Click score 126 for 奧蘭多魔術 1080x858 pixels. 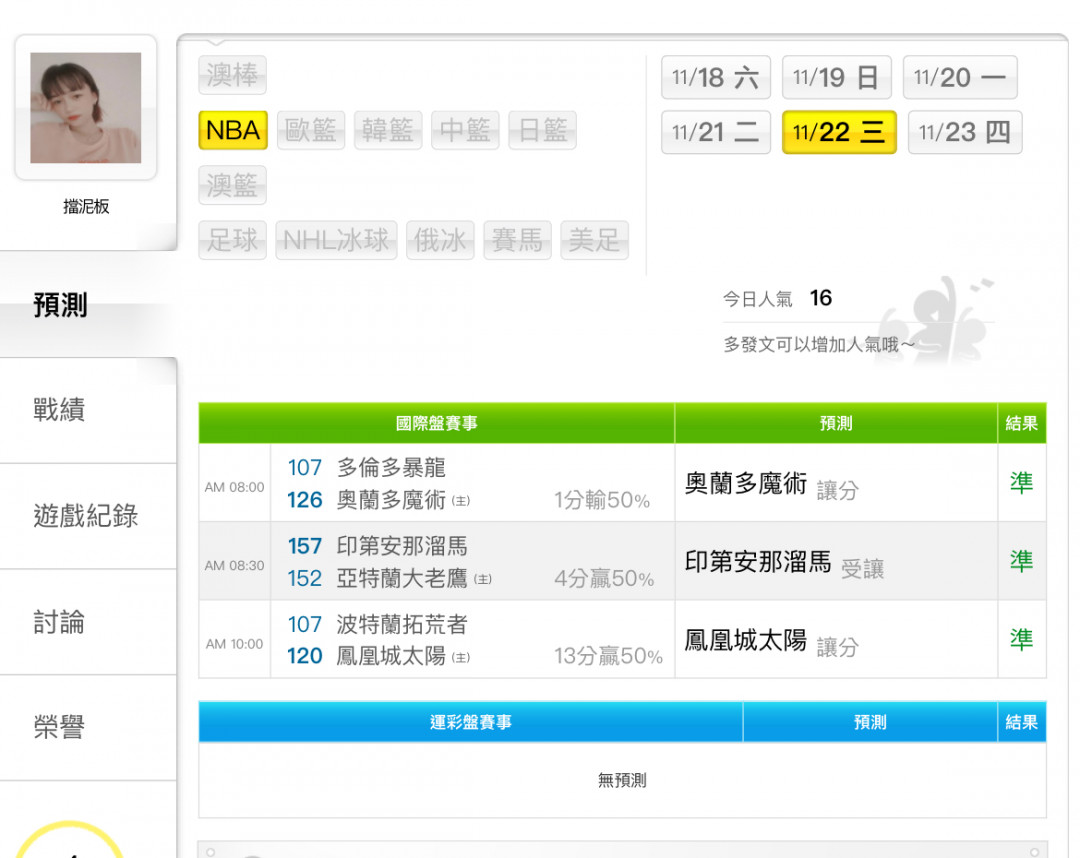[304, 500]
